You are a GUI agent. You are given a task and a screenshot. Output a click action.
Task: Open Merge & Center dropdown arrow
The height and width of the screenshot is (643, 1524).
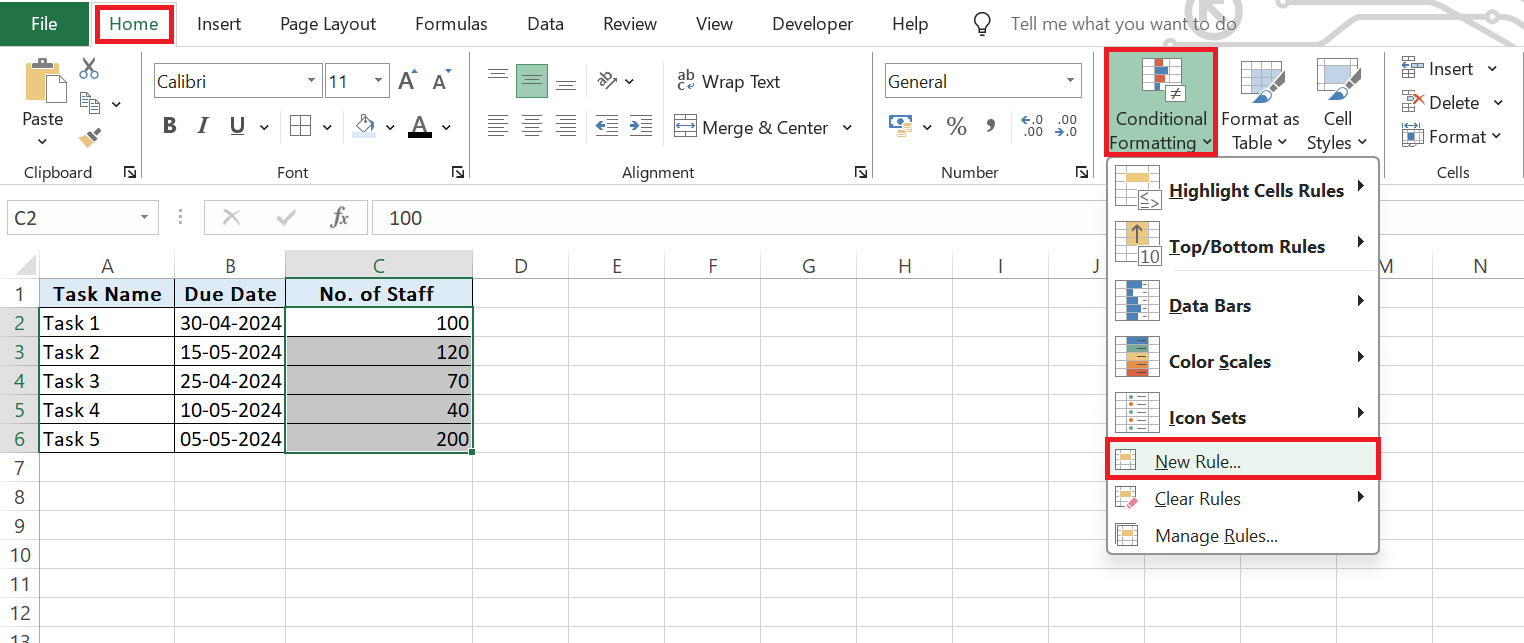point(847,127)
